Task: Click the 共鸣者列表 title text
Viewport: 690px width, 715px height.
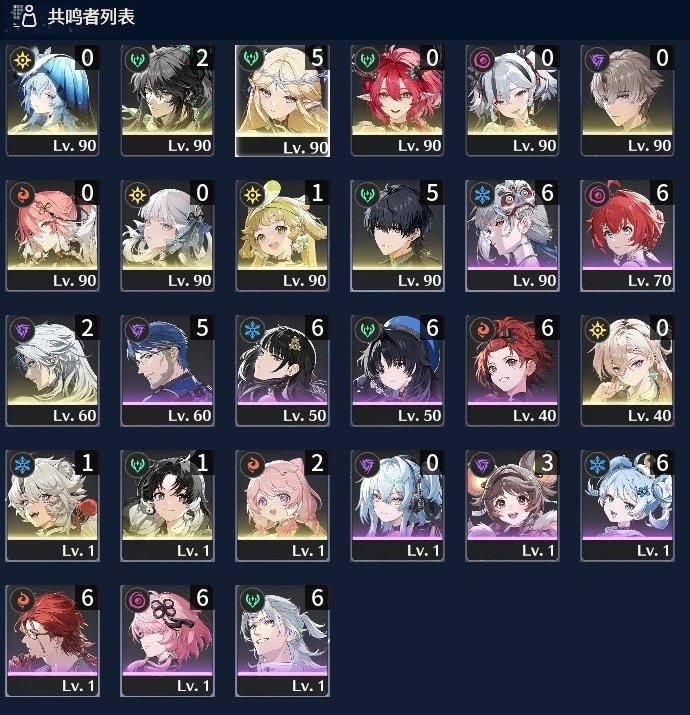Action: click(91, 17)
